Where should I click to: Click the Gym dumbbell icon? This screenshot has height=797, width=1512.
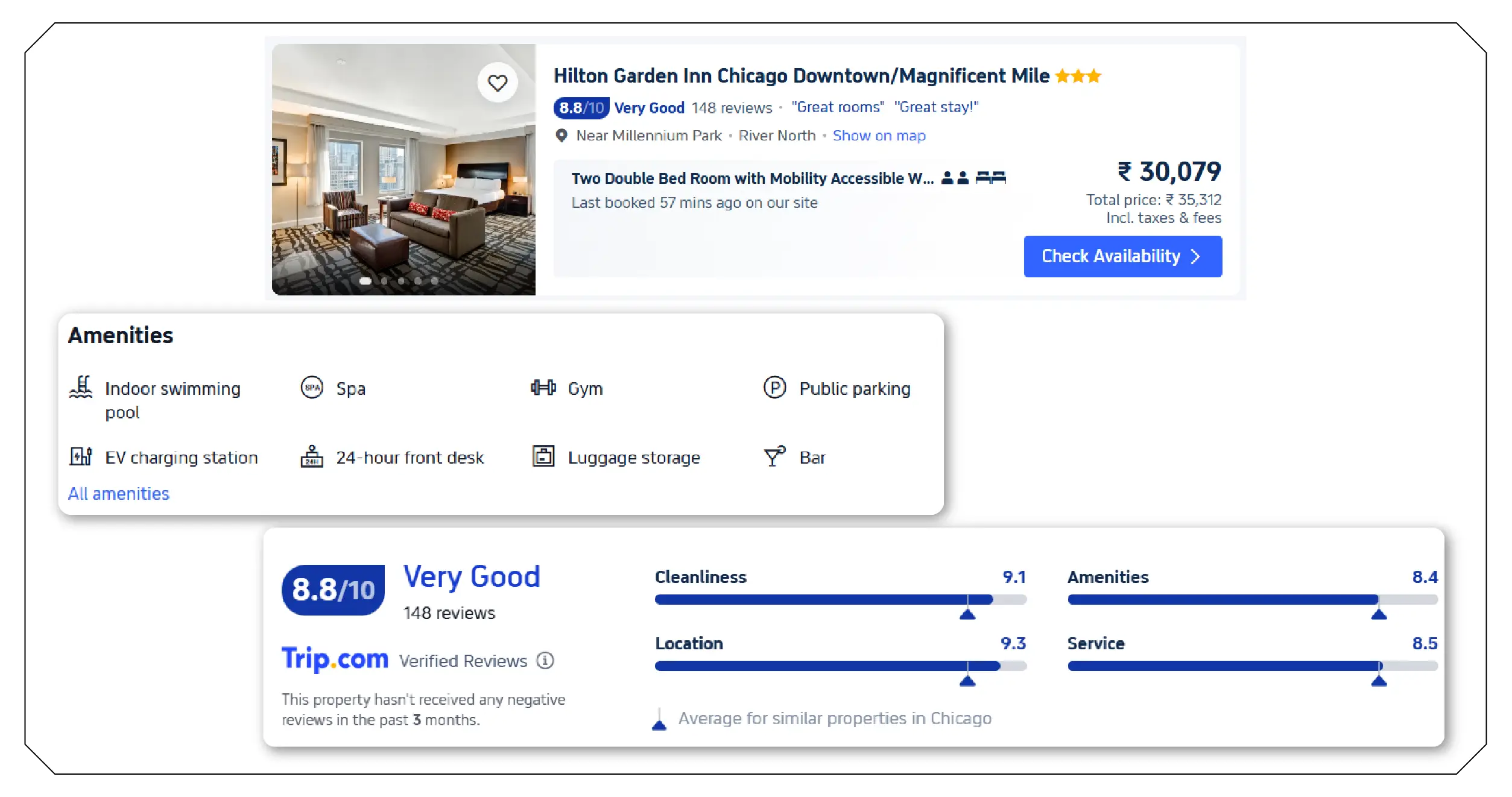[543, 388]
